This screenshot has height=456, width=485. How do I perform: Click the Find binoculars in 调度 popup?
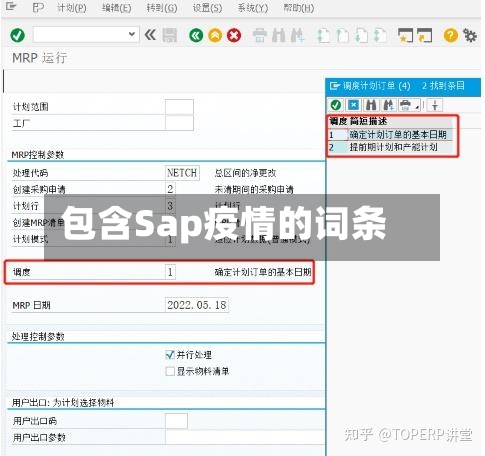(x=371, y=105)
